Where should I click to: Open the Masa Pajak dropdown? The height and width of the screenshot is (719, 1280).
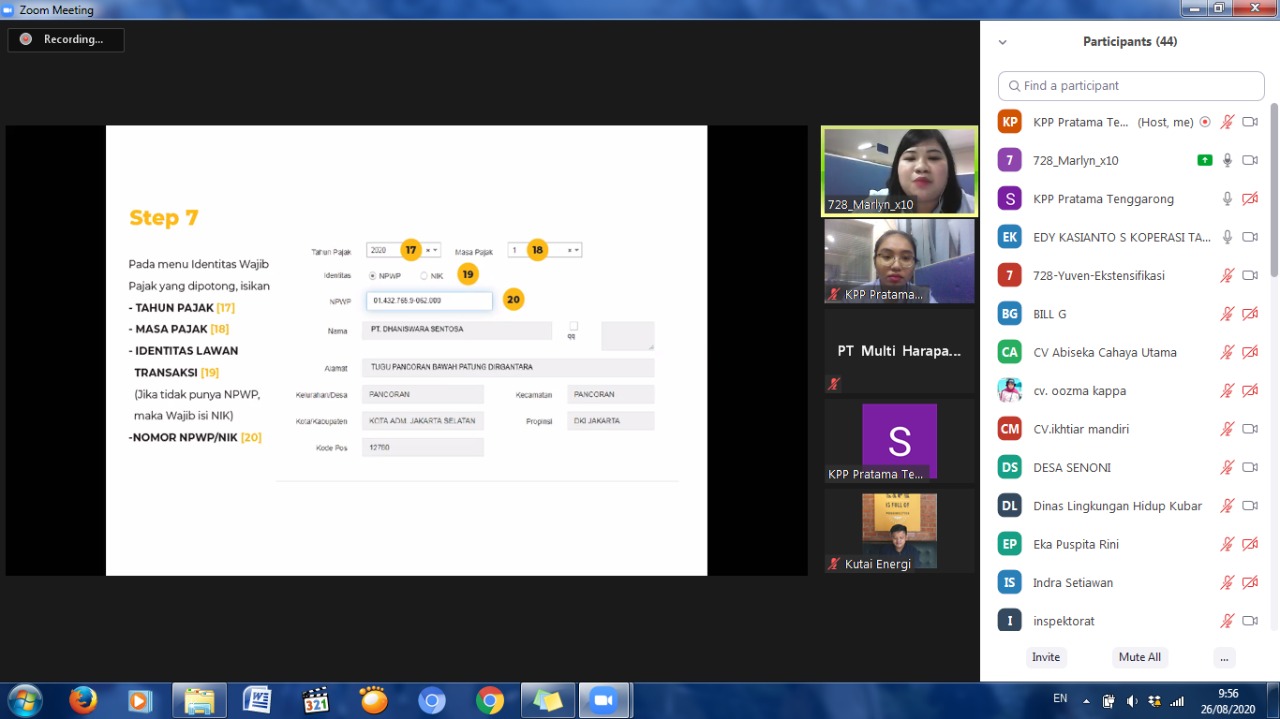(544, 250)
